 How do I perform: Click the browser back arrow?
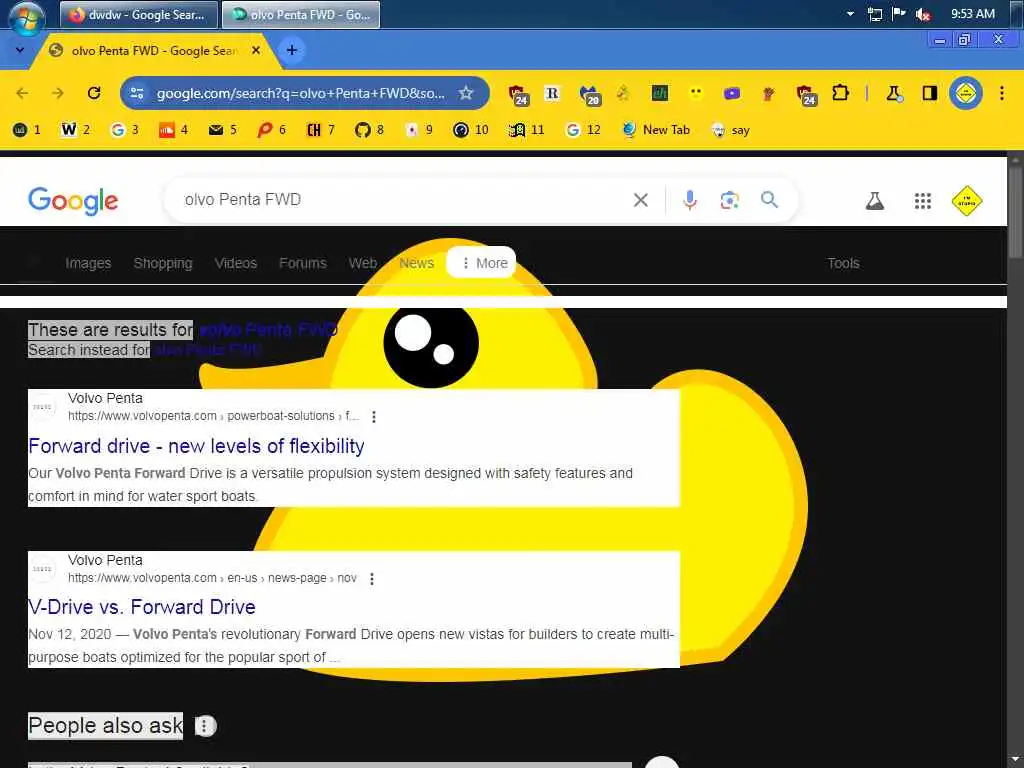[22, 93]
